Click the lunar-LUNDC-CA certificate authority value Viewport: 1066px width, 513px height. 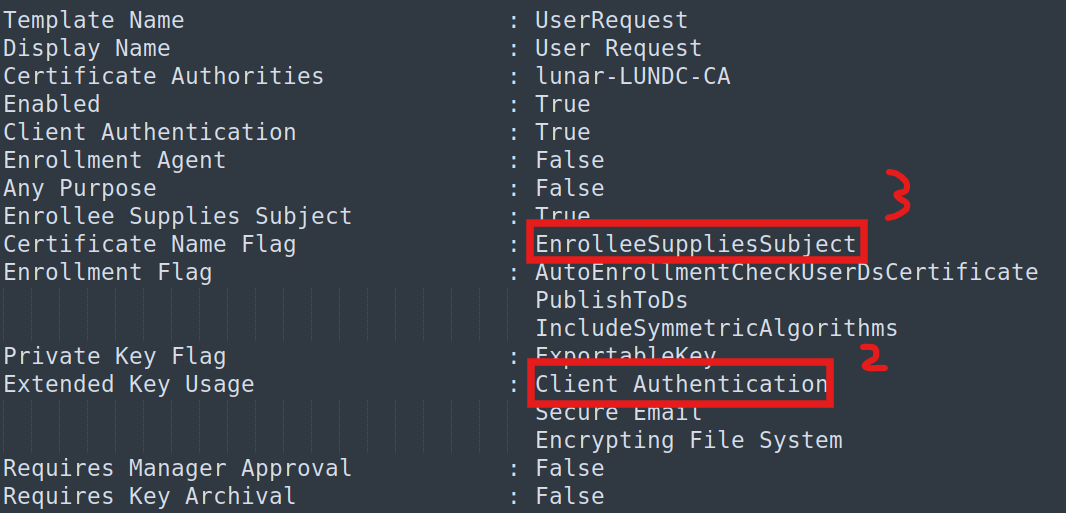[632, 76]
